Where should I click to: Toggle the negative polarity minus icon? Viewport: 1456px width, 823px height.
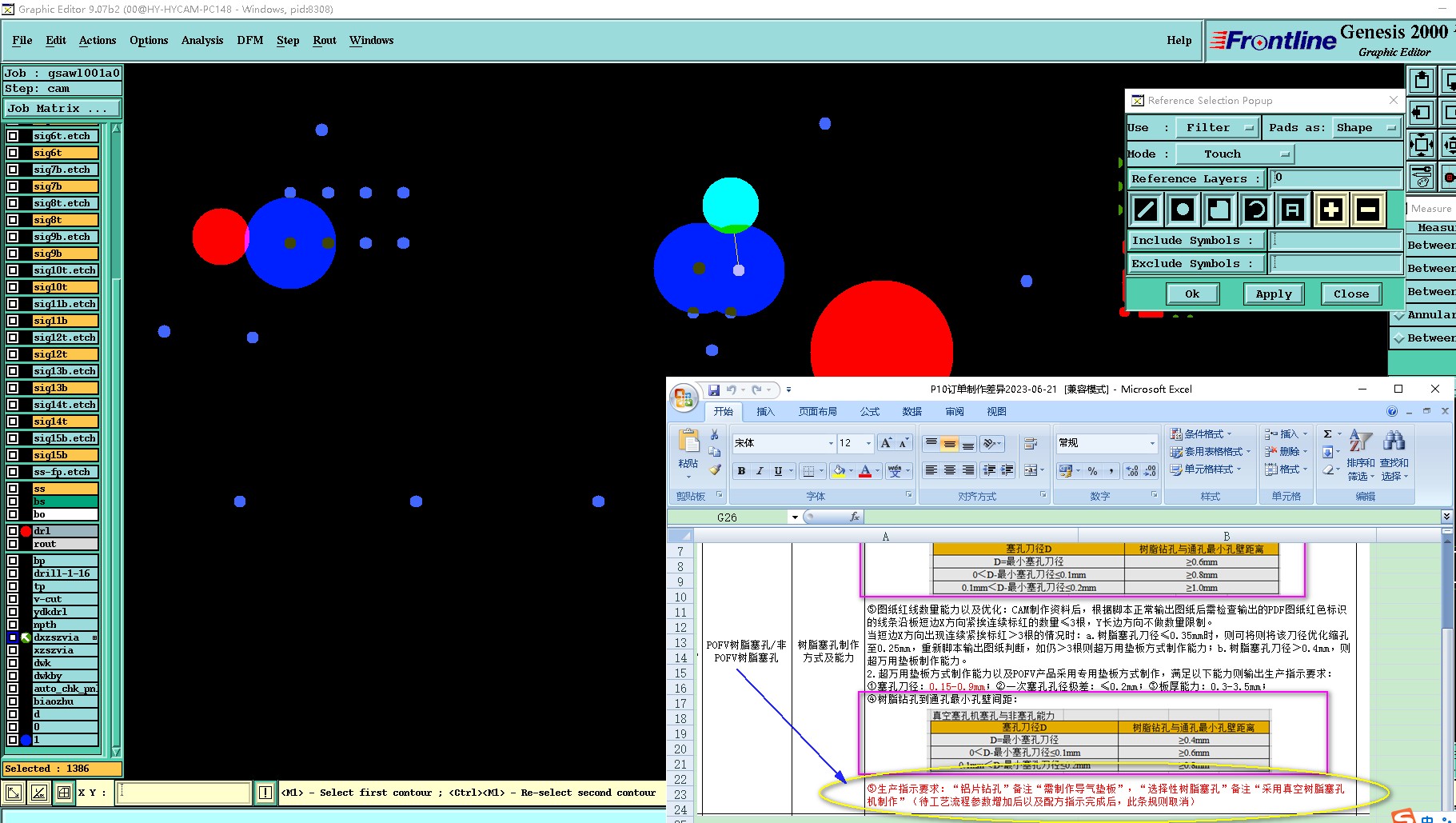[x=1368, y=210]
